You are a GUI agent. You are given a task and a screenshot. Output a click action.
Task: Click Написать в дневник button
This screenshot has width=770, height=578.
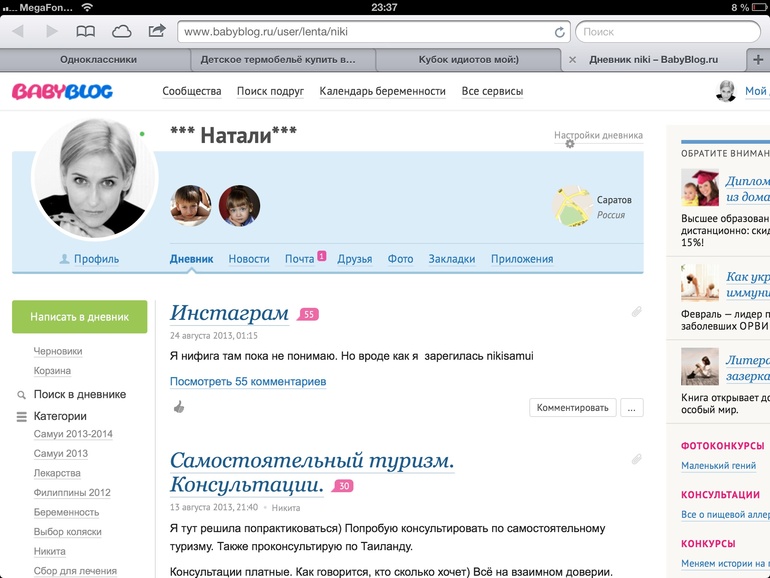80,317
